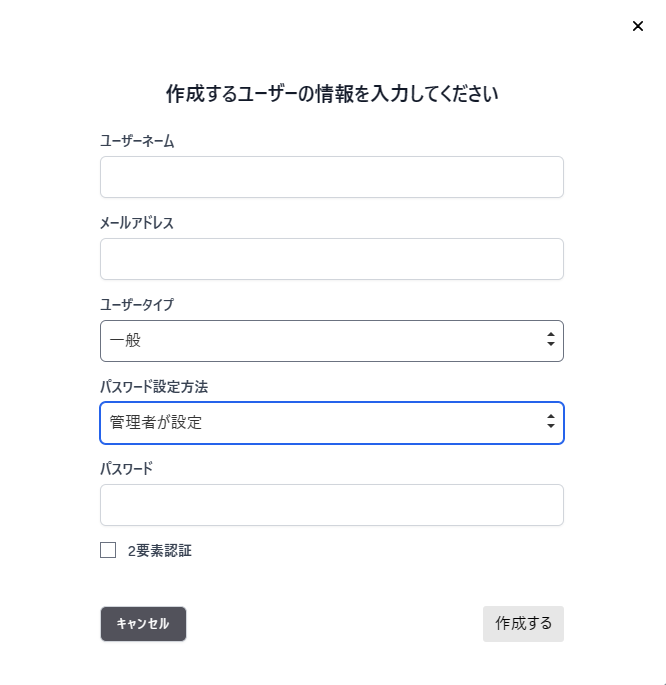Focus the ユーザーネーム input field

pyautogui.click(x=332, y=177)
